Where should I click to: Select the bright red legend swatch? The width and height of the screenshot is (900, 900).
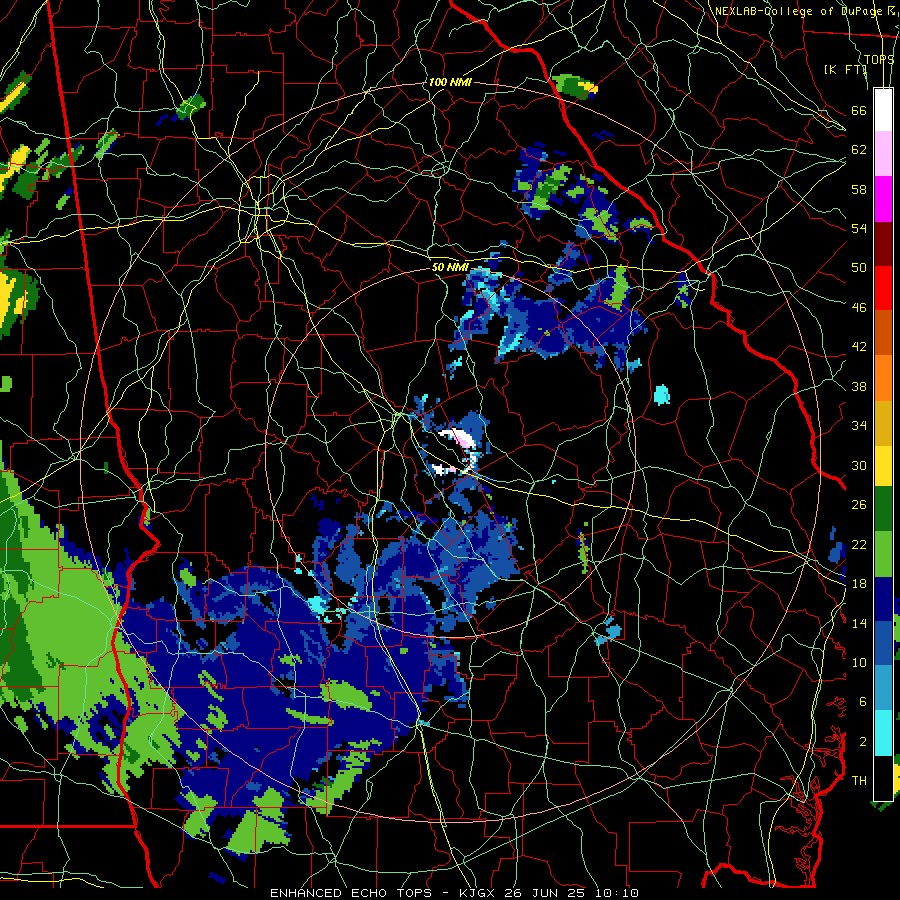click(x=883, y=288)
